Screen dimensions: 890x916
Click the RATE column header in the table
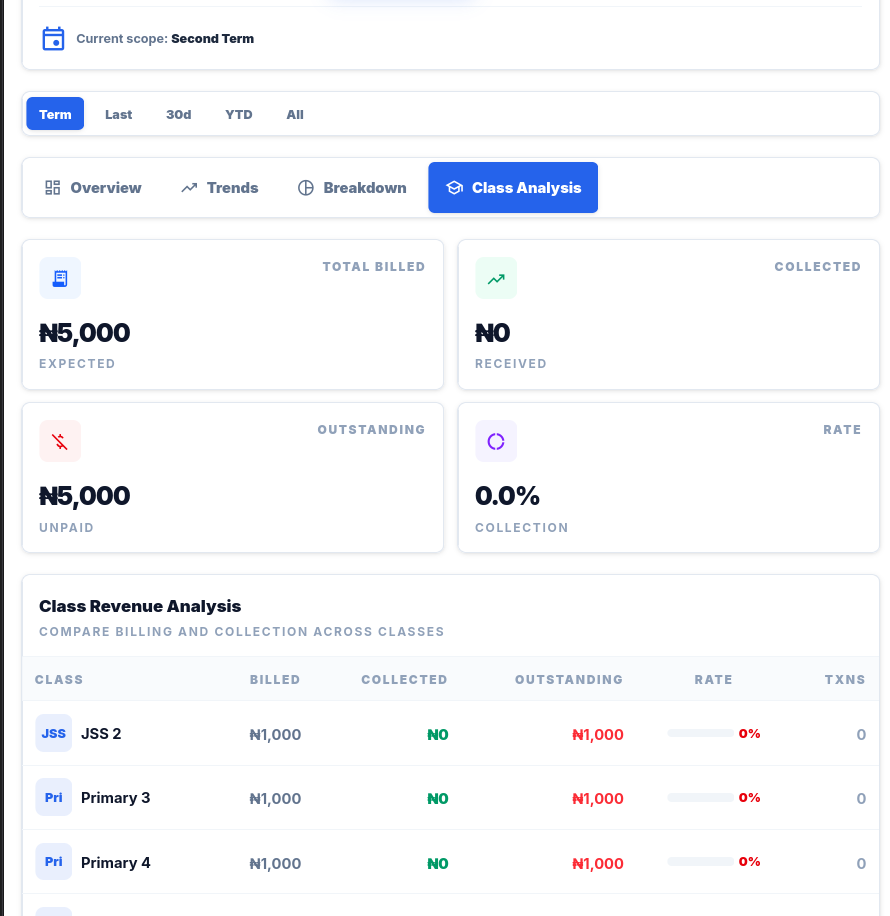714,679
